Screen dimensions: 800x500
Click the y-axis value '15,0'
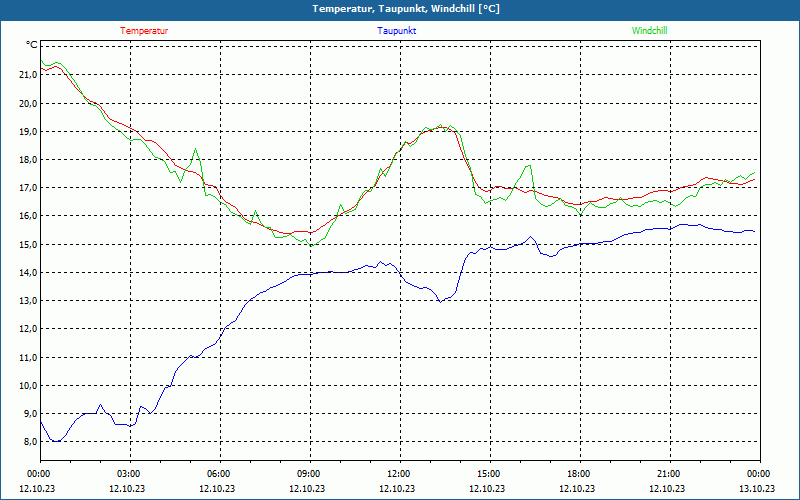(29, 245)
